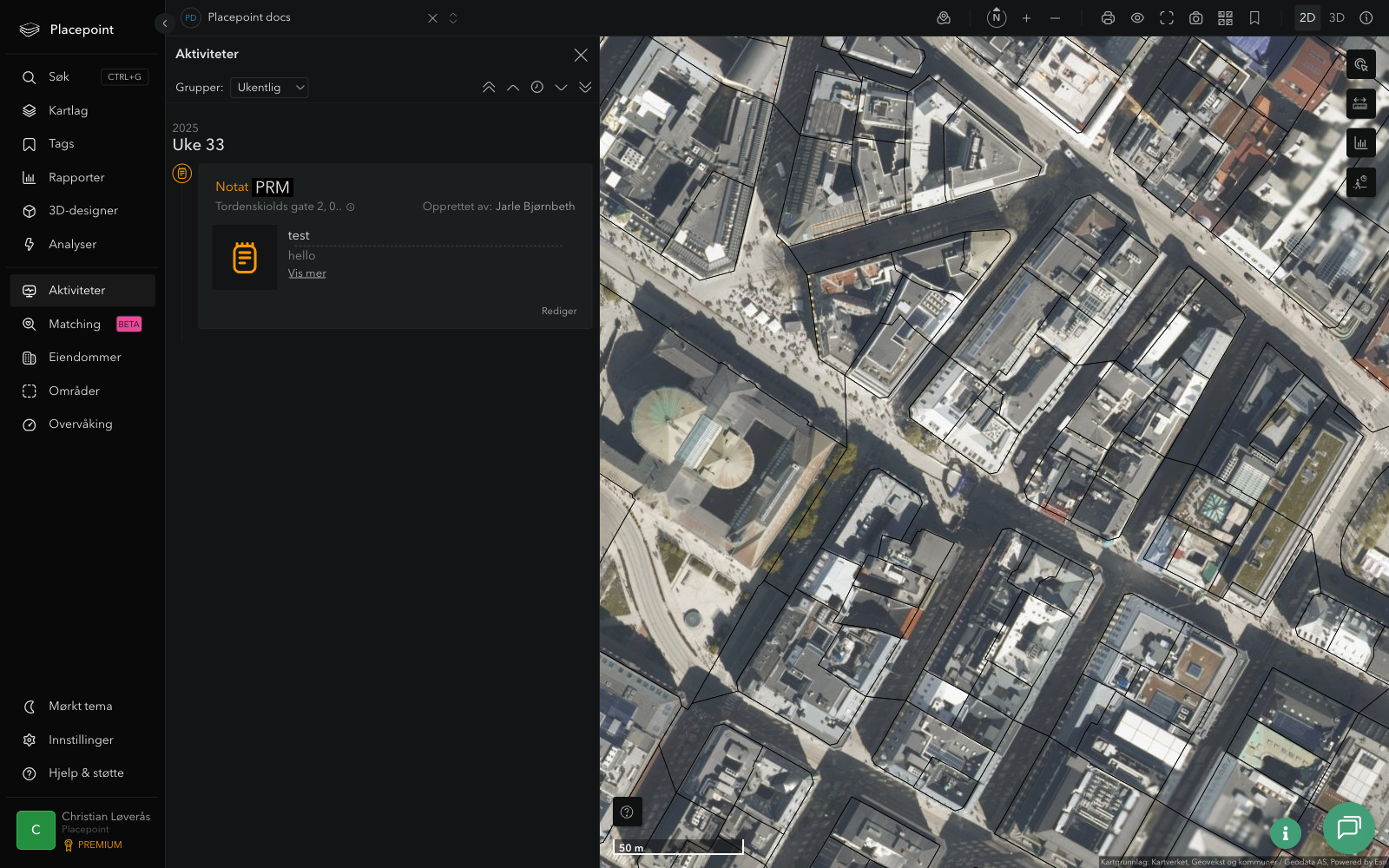Click the Vis mer link
The image size is (1389, 868).
click(307, 273)
